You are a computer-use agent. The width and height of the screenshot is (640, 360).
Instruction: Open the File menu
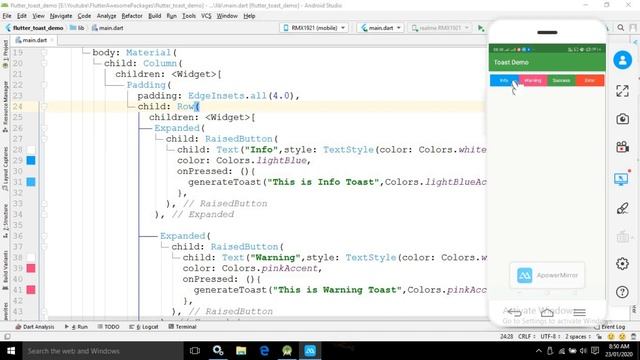tap(7, 16)
